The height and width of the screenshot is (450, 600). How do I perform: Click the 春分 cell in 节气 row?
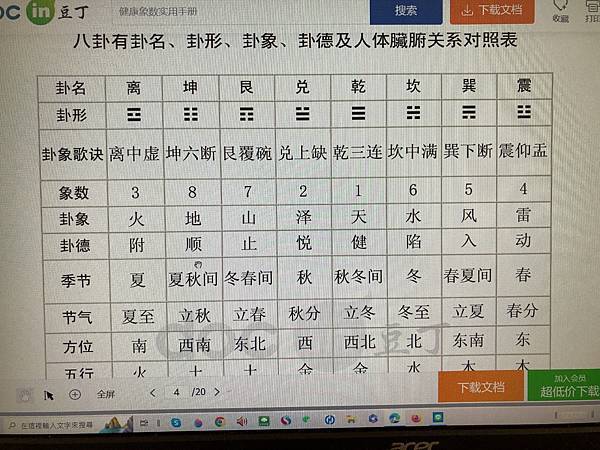pyautogui.click(x=523, y=311)
